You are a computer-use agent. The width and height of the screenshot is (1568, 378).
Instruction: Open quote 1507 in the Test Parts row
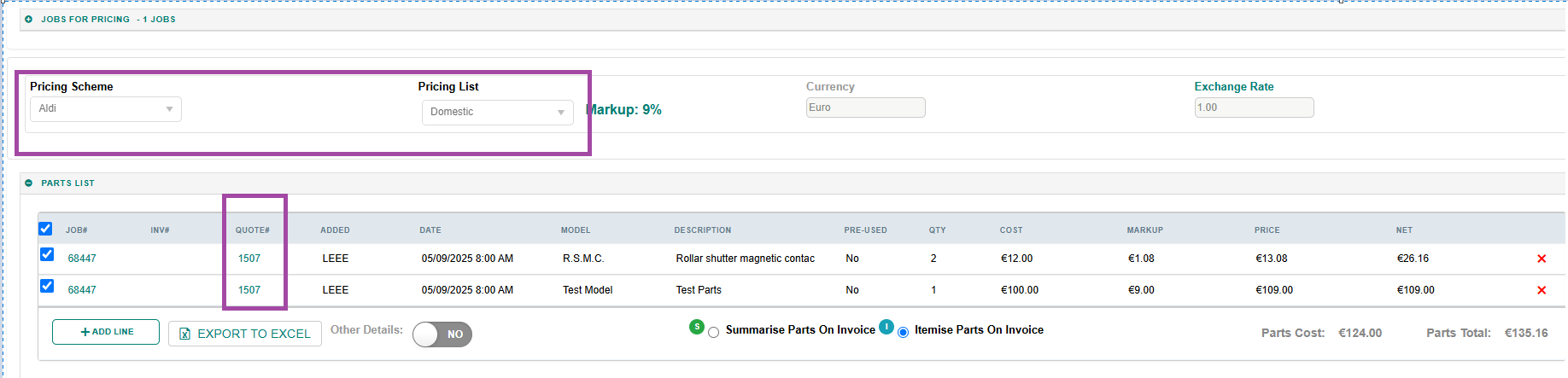click(x=249, y=290)
